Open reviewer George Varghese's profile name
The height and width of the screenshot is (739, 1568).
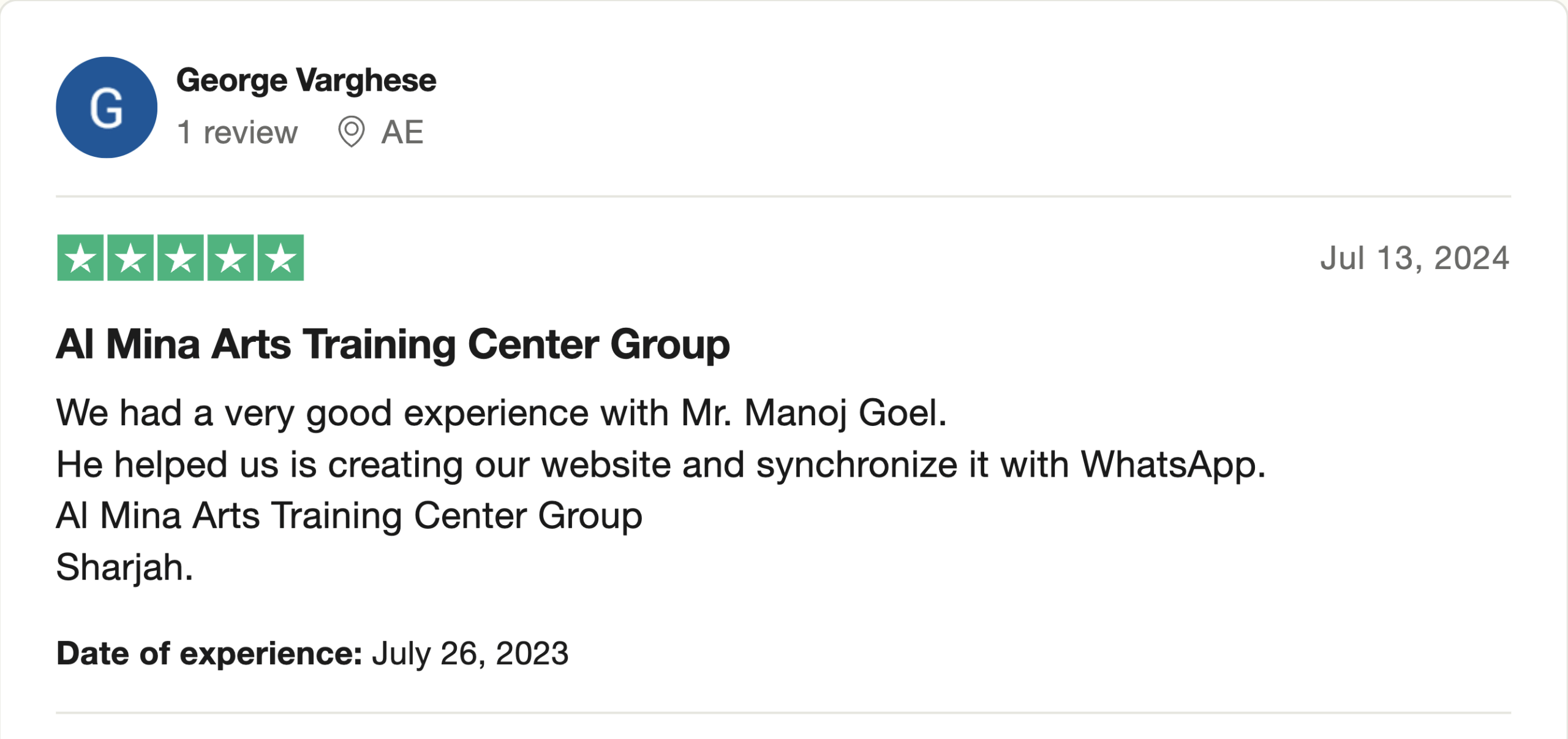306,80
